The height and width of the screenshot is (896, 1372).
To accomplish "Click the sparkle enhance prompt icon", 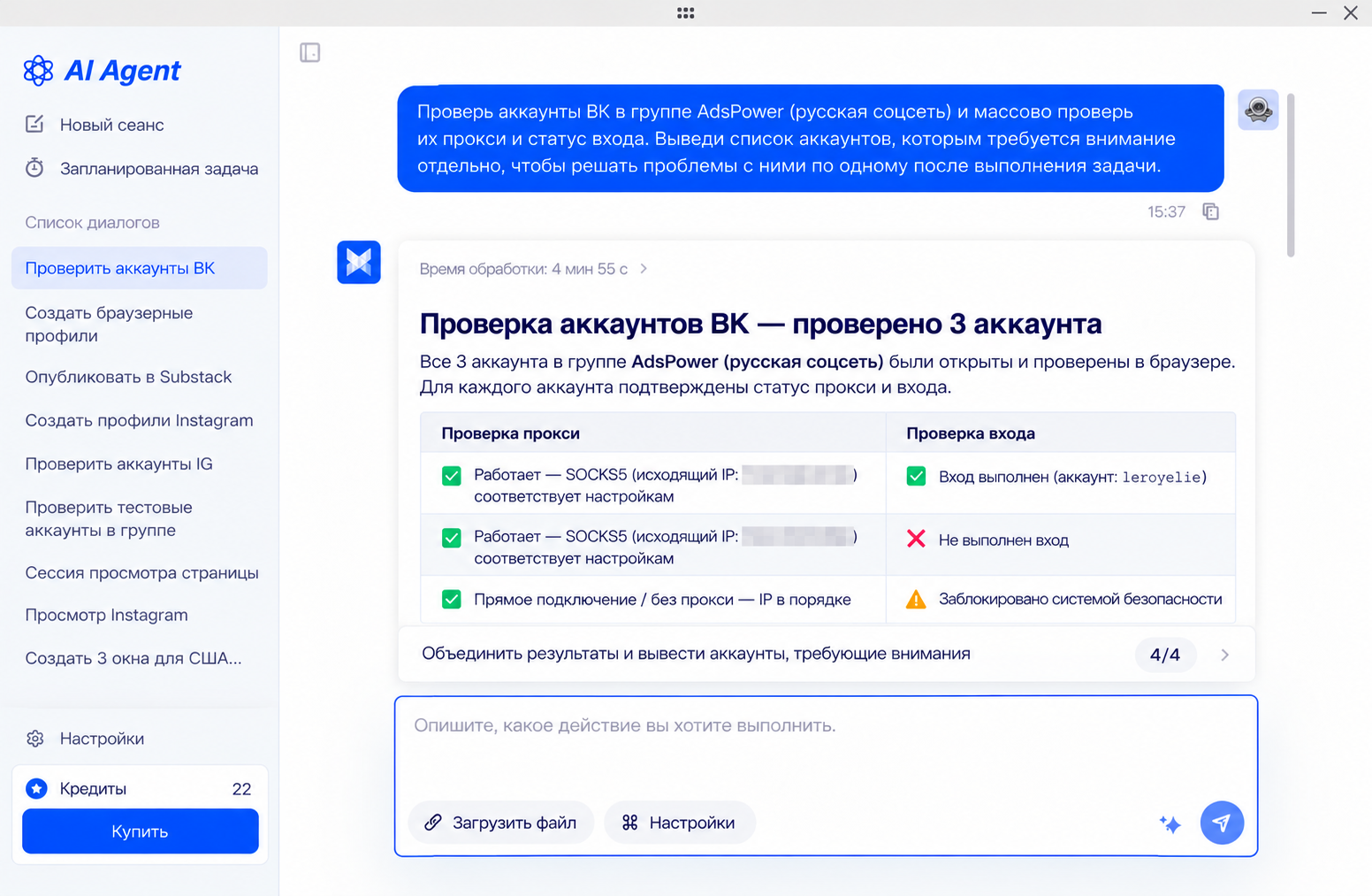I will (x=1170, y=824).
